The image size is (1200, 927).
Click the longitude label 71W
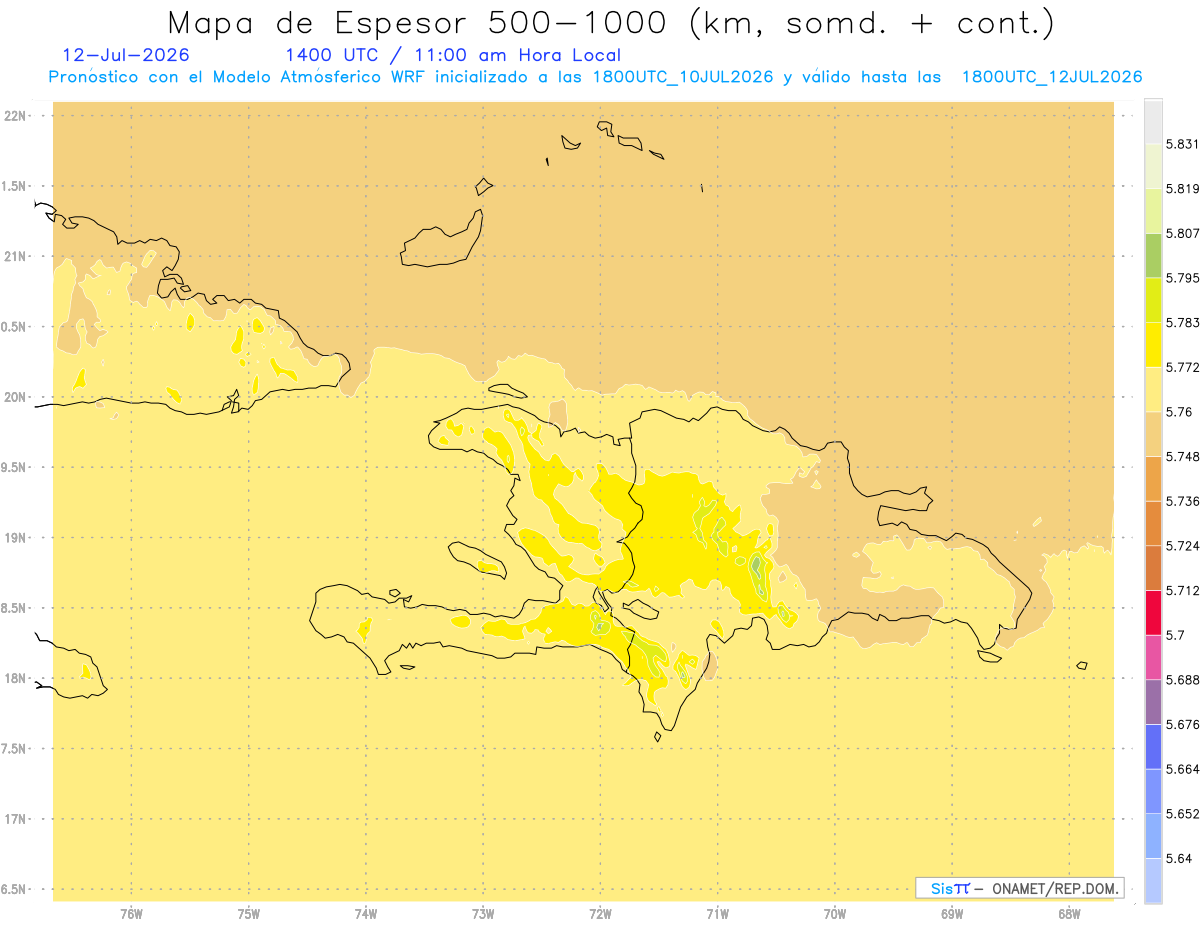(718, 915)
